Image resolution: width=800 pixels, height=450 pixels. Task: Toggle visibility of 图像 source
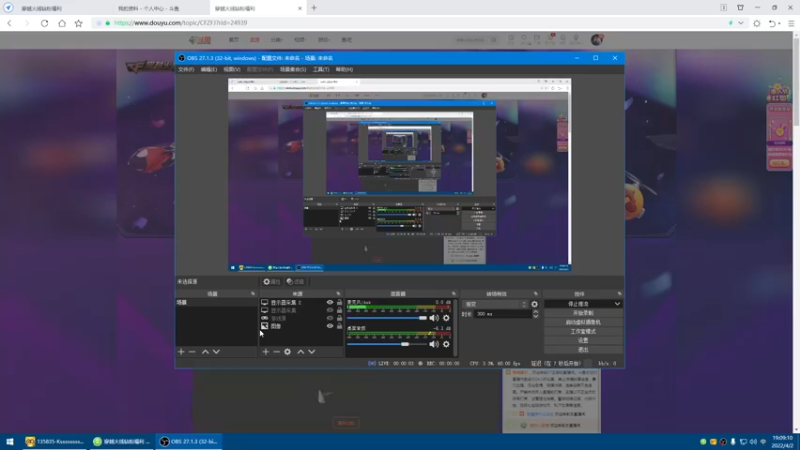click(x=330, y=326)
